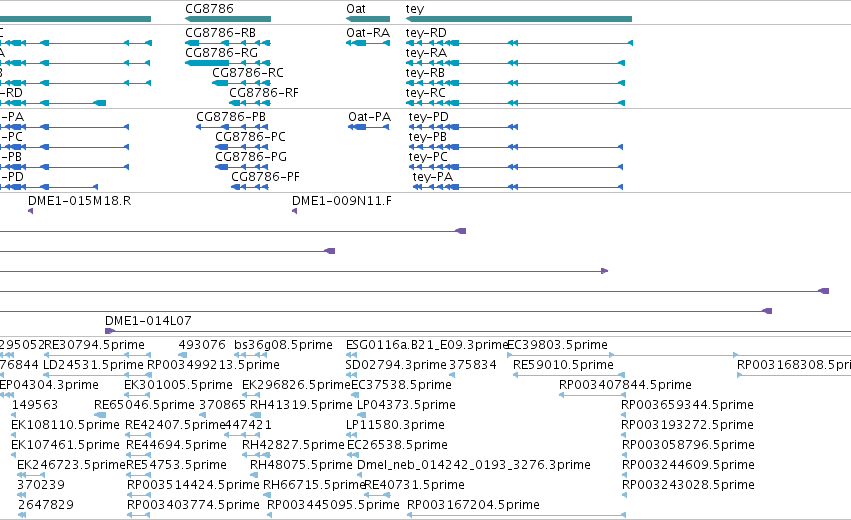Click the Dmel_neb_014242_0193_3276.3prime label

coord(474,466)
